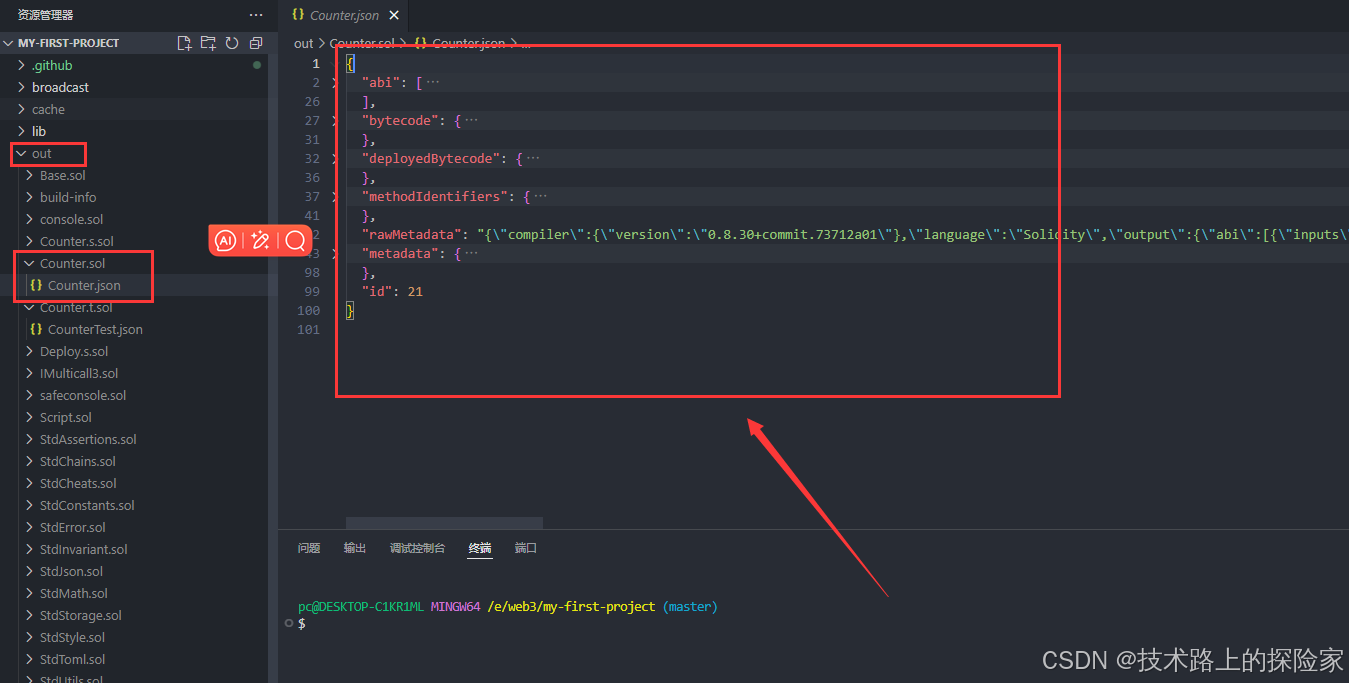Expand the build-info folder
The height and width of the screenshot is (683, 1349).
[134, 197]
